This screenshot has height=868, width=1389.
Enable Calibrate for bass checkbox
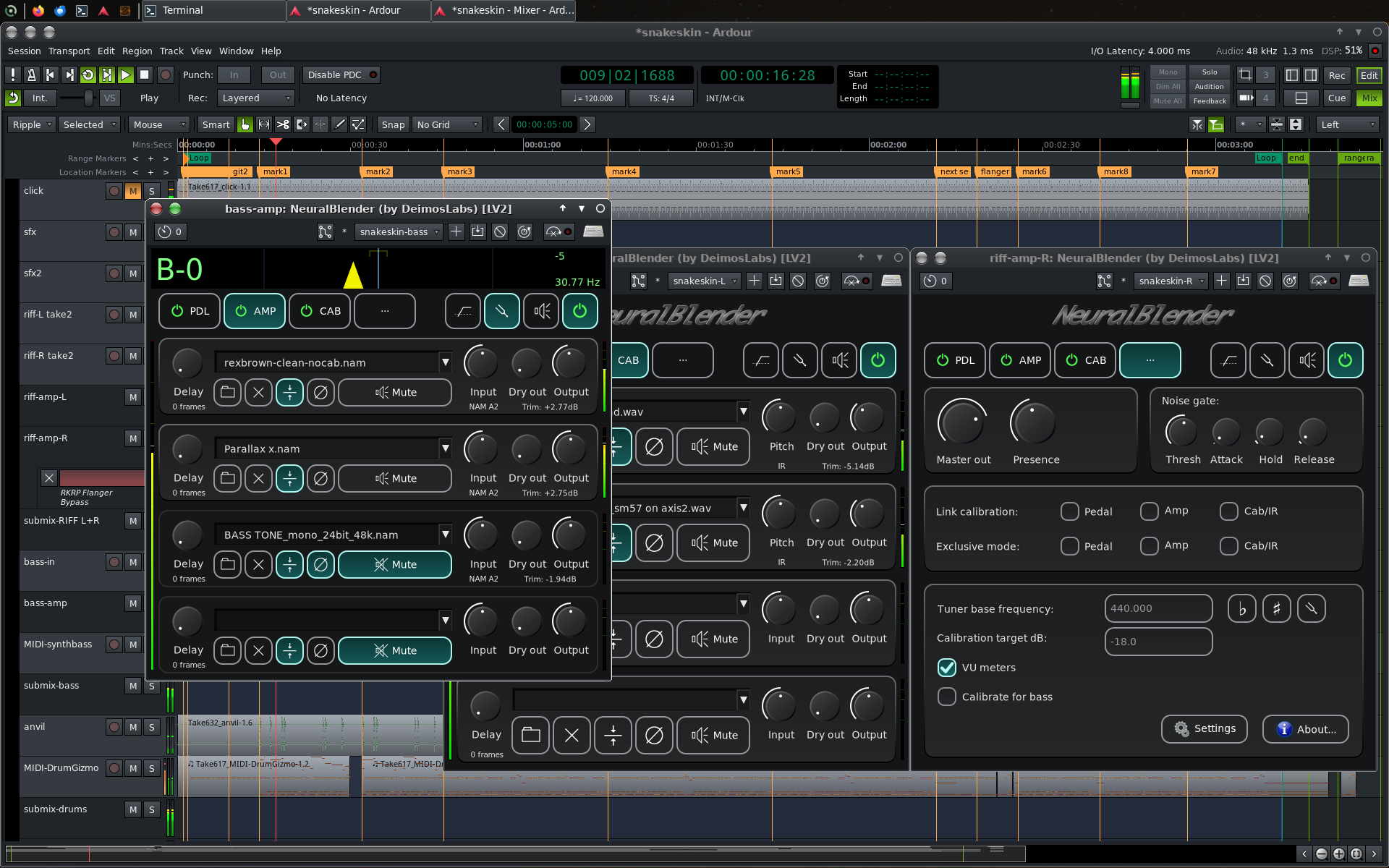pos(946,697)
